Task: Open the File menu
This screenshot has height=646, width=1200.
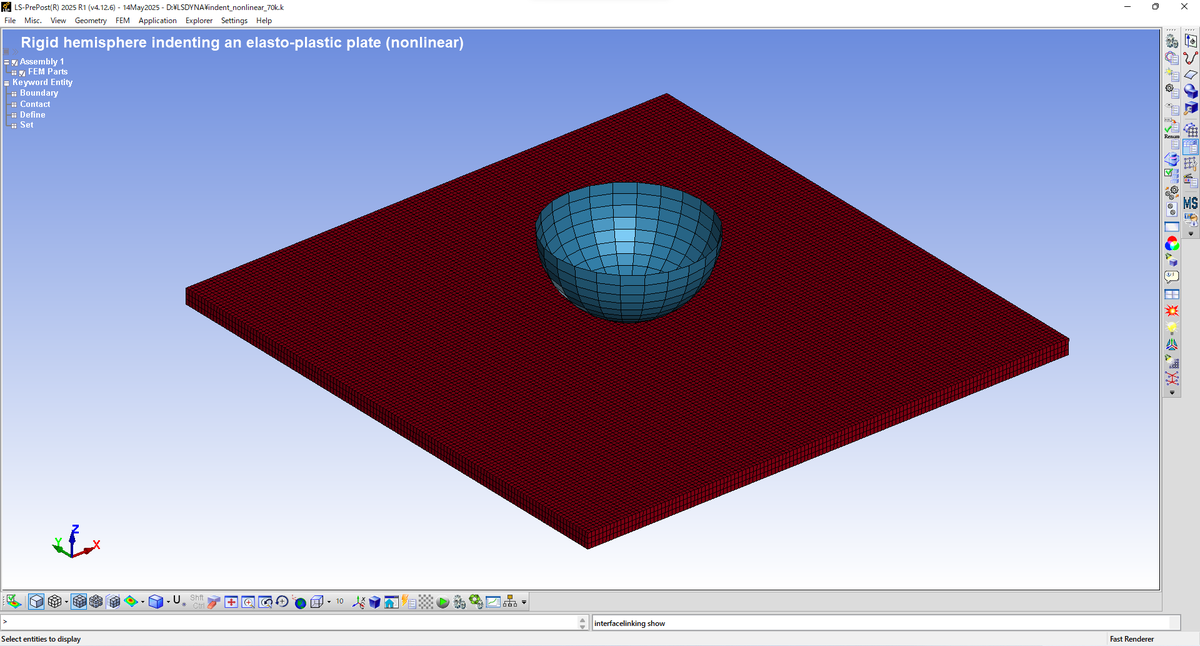Action: [10, 20]
